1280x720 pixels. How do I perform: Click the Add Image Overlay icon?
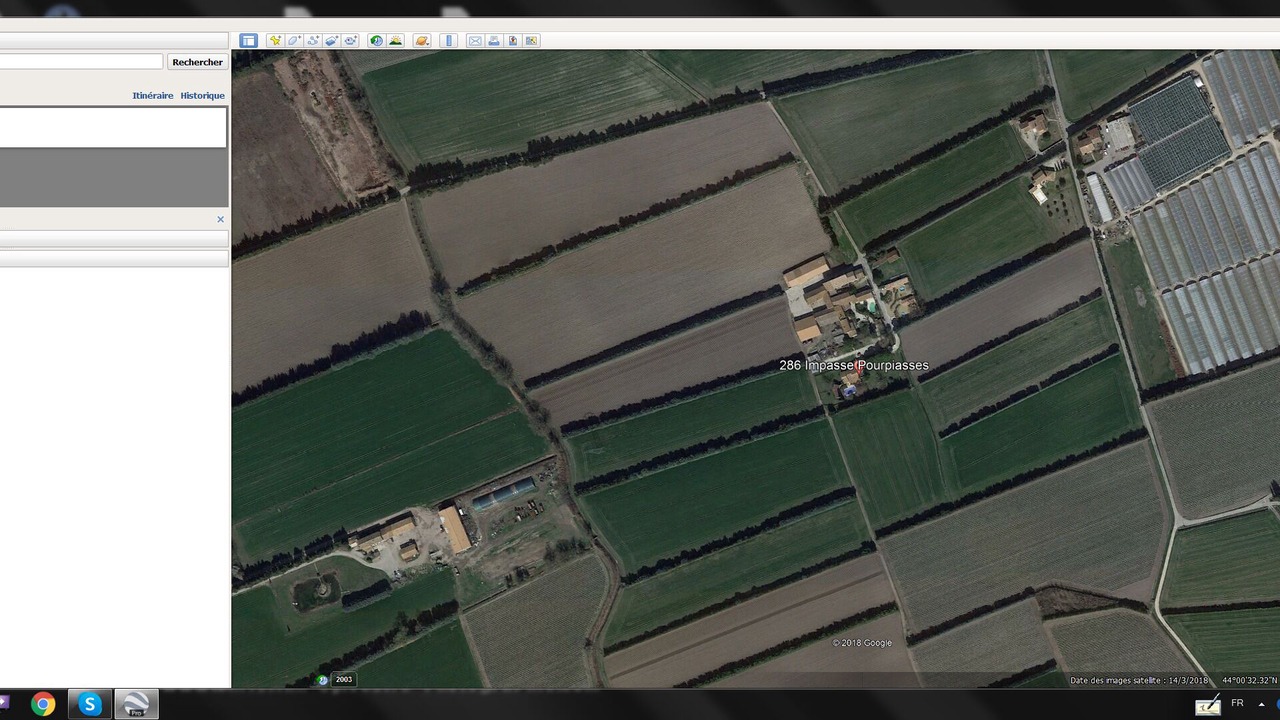pyautogui.click(x=332, y=41)
